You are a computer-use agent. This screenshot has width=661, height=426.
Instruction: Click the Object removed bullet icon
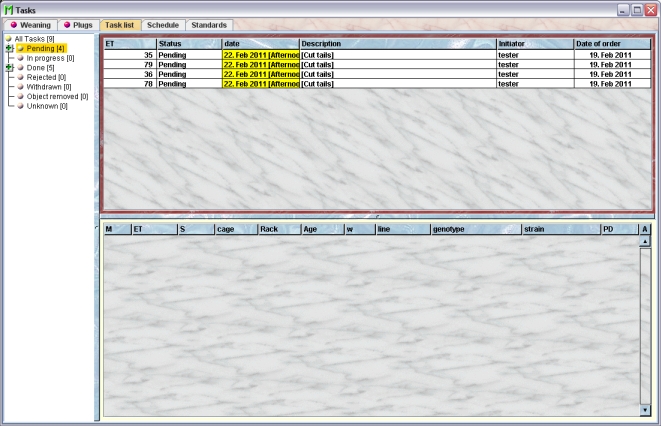tap(20, 97)
